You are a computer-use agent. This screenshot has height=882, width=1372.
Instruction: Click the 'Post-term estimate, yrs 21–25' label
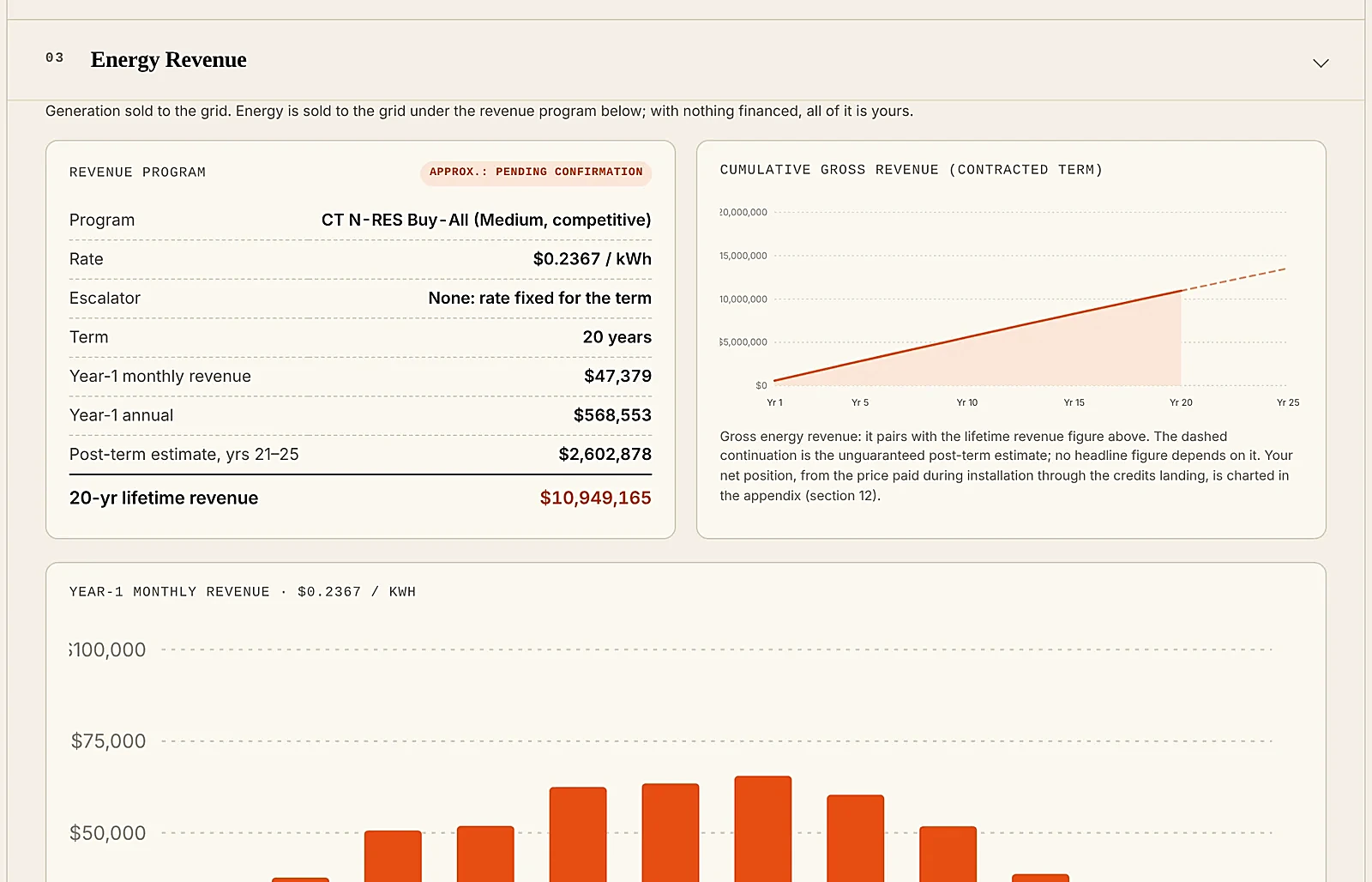(x=184, y=454)
